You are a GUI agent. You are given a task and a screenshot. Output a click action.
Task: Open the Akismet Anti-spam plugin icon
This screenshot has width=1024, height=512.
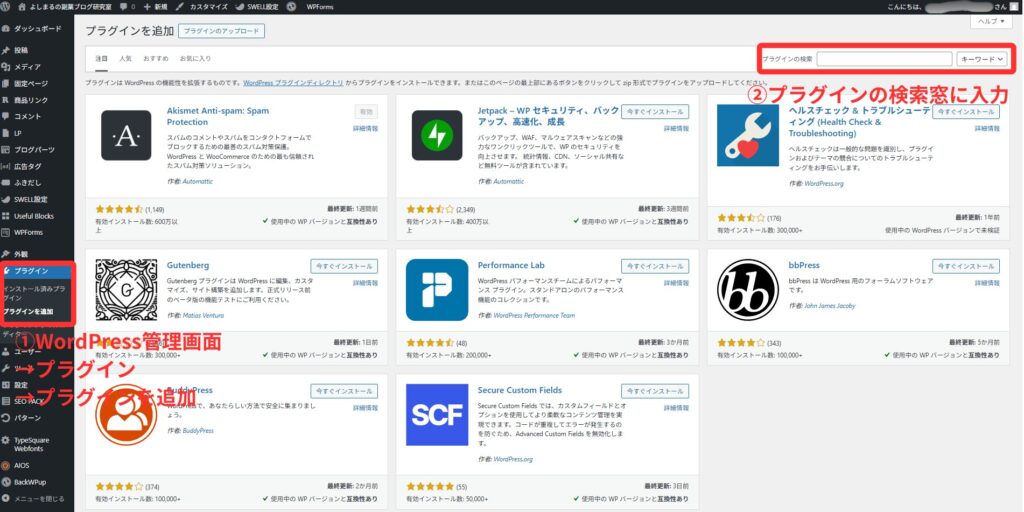pos(126,135)
